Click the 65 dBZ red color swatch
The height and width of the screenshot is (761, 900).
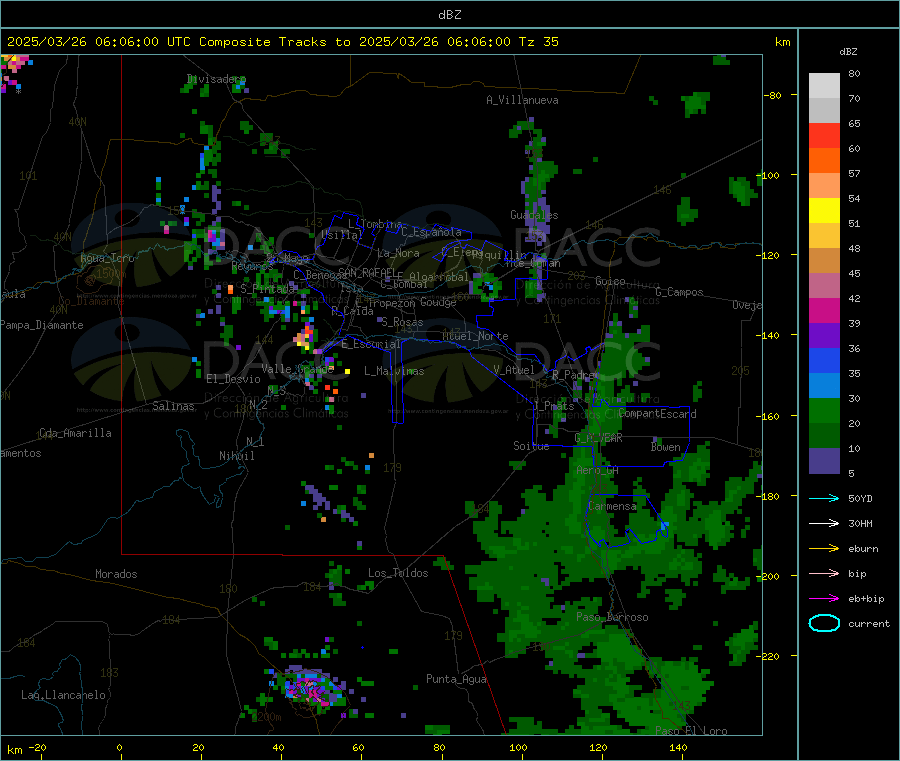tap(824, 135)
